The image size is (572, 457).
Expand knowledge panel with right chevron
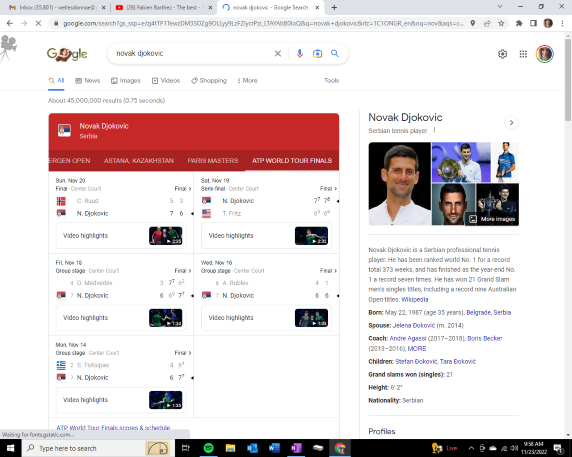point(511,123)
